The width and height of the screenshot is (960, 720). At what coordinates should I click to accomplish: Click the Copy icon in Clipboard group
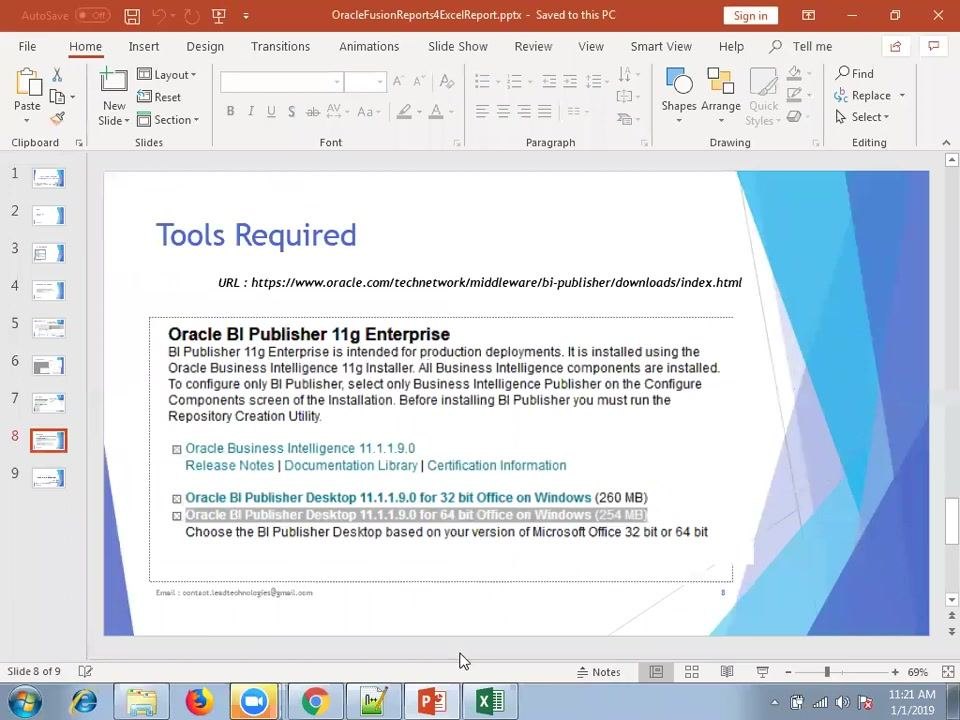(57, 97)
